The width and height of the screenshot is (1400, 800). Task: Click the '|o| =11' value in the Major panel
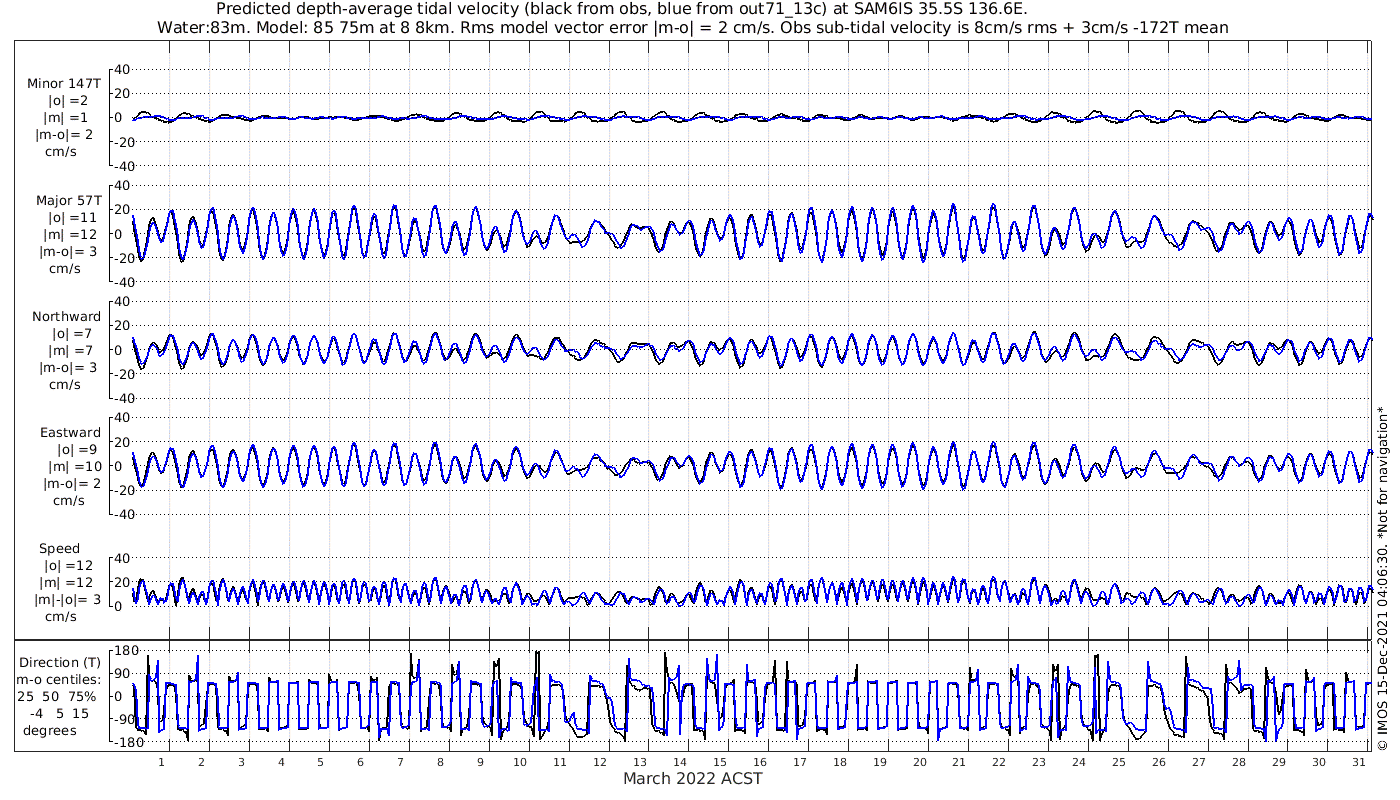(x=71, y=217)
